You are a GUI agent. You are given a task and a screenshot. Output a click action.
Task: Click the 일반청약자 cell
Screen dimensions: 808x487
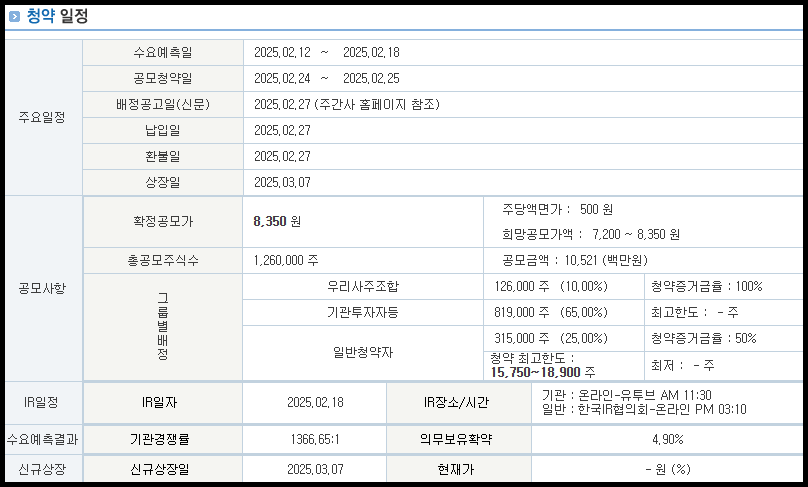(x=363, y=352)
